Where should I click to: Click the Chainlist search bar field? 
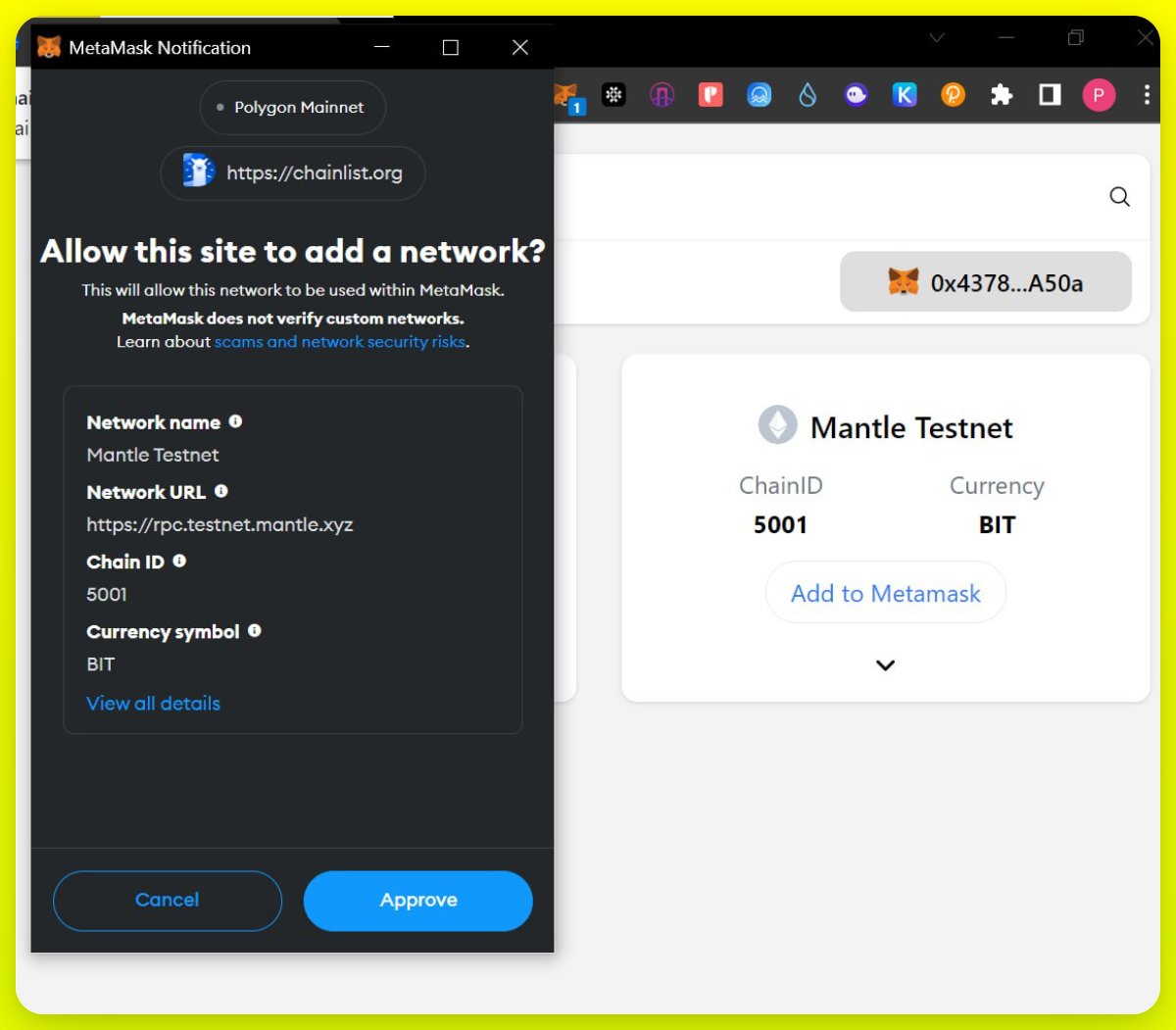pos(852,197)
